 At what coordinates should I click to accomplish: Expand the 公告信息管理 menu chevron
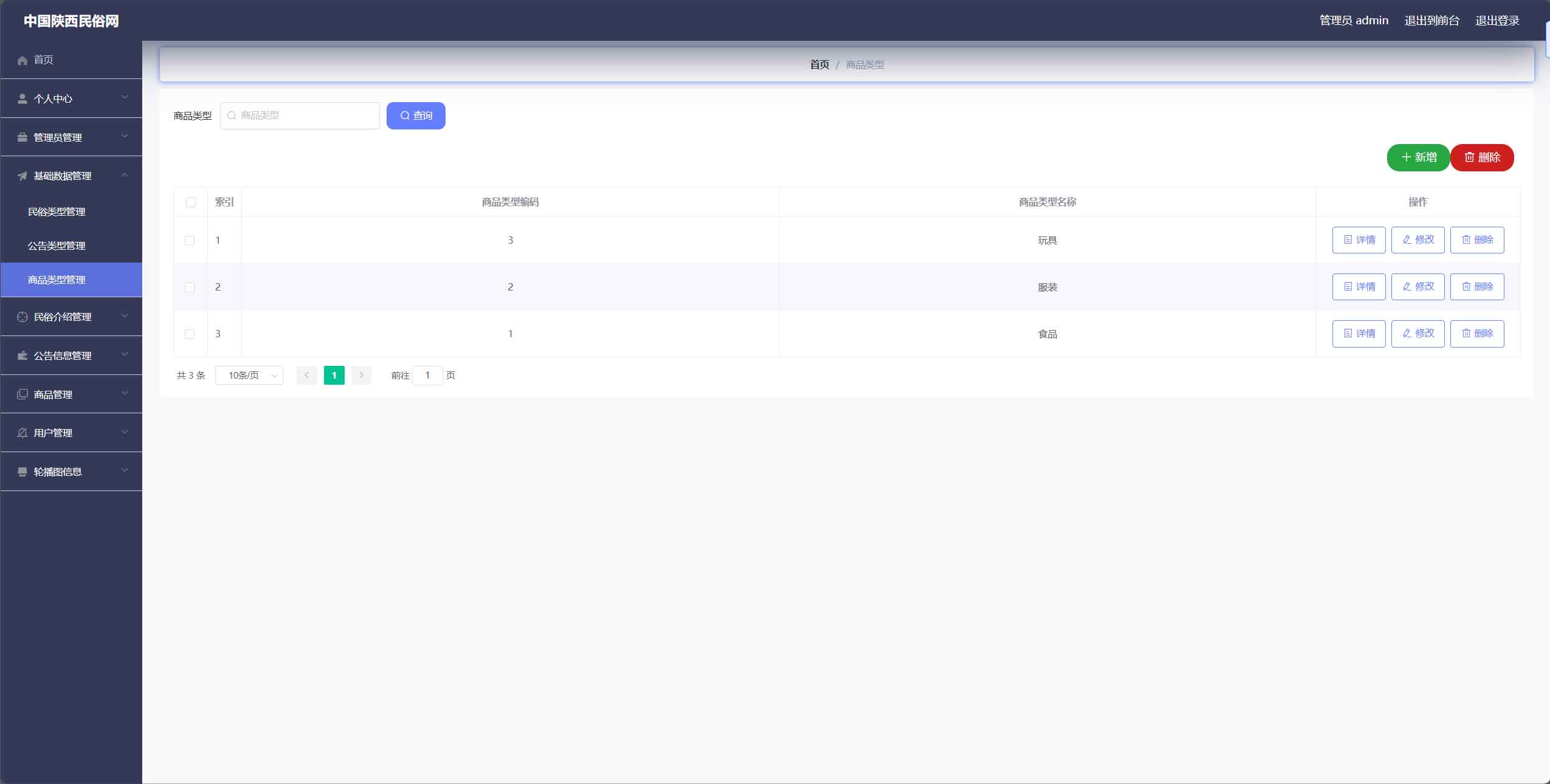(125, 354)
